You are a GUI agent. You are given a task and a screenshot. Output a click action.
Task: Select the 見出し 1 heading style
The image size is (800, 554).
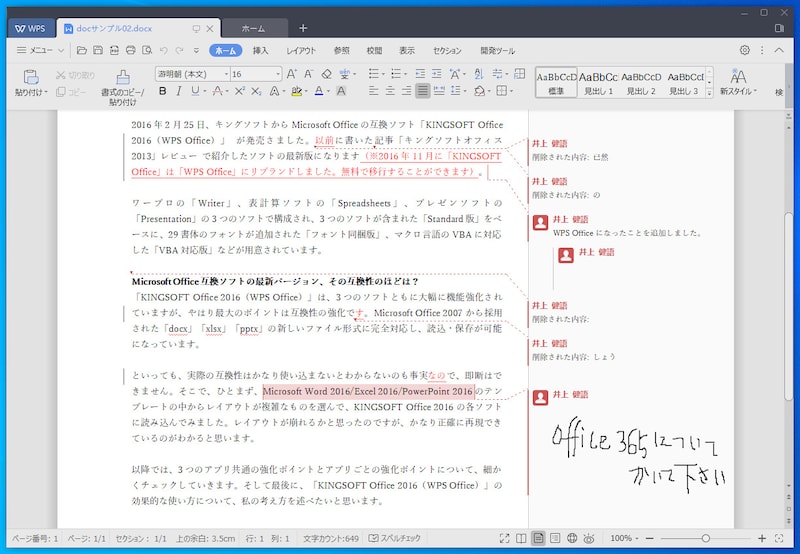pos(598,81)
